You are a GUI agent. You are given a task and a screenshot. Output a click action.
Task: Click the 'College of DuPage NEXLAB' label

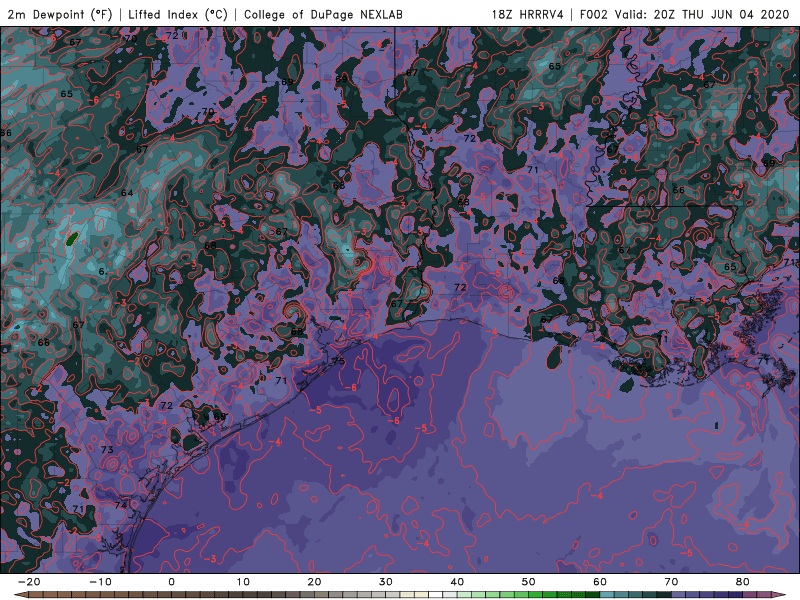coord(323,14)
